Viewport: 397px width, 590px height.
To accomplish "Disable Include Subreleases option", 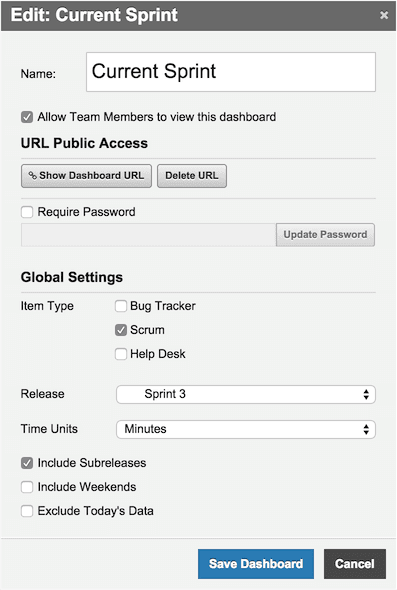I will tap(27, 463).
